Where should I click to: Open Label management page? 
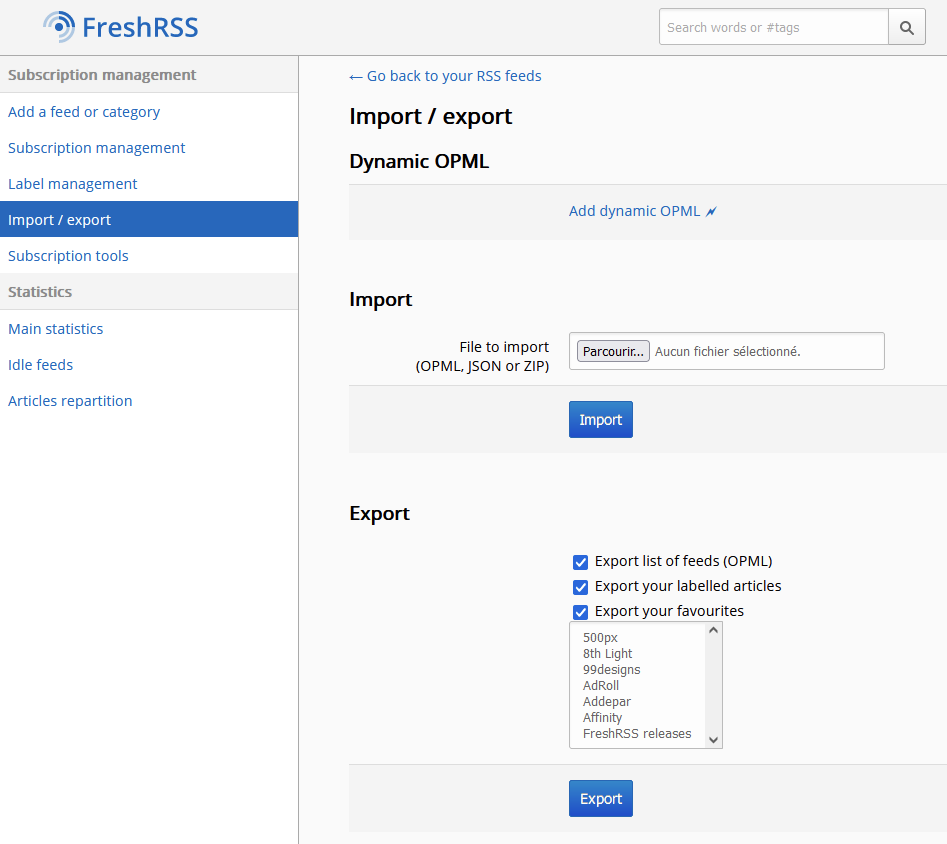point(73,184)
